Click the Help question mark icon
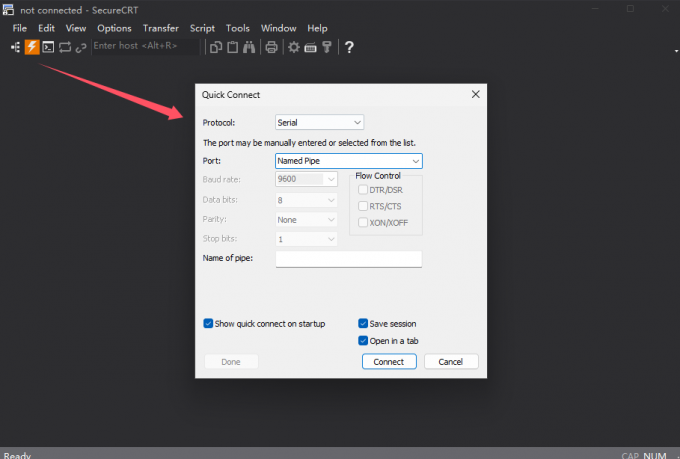 point(349,47)
